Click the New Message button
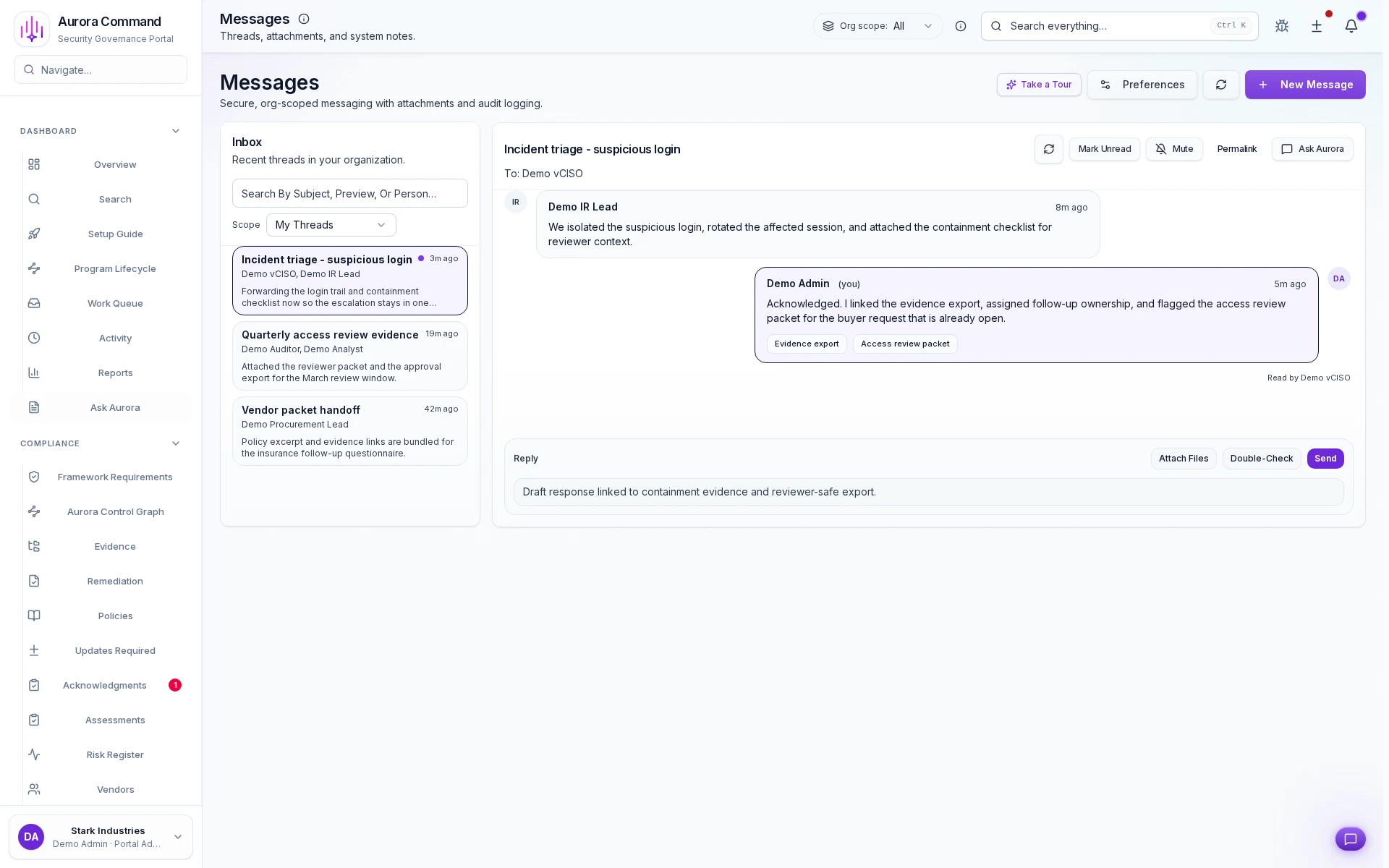This screenshot has width=1389, height=868. click(x=1305, y=85)
